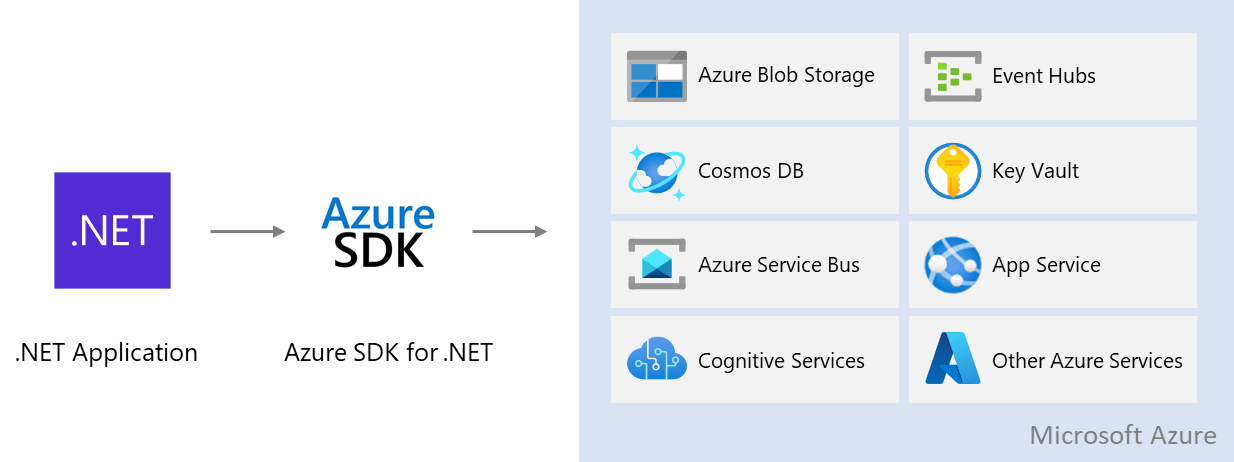
Task: Click the .NET Application caption
Action: pos(106,353)
